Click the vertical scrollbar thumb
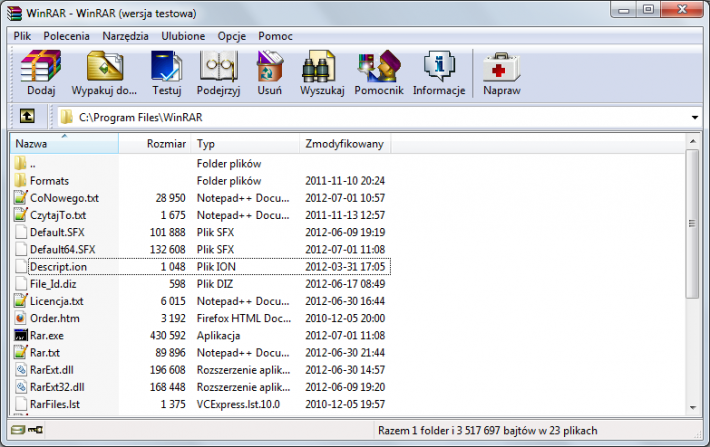710x447 pixels. click(692, 224)
